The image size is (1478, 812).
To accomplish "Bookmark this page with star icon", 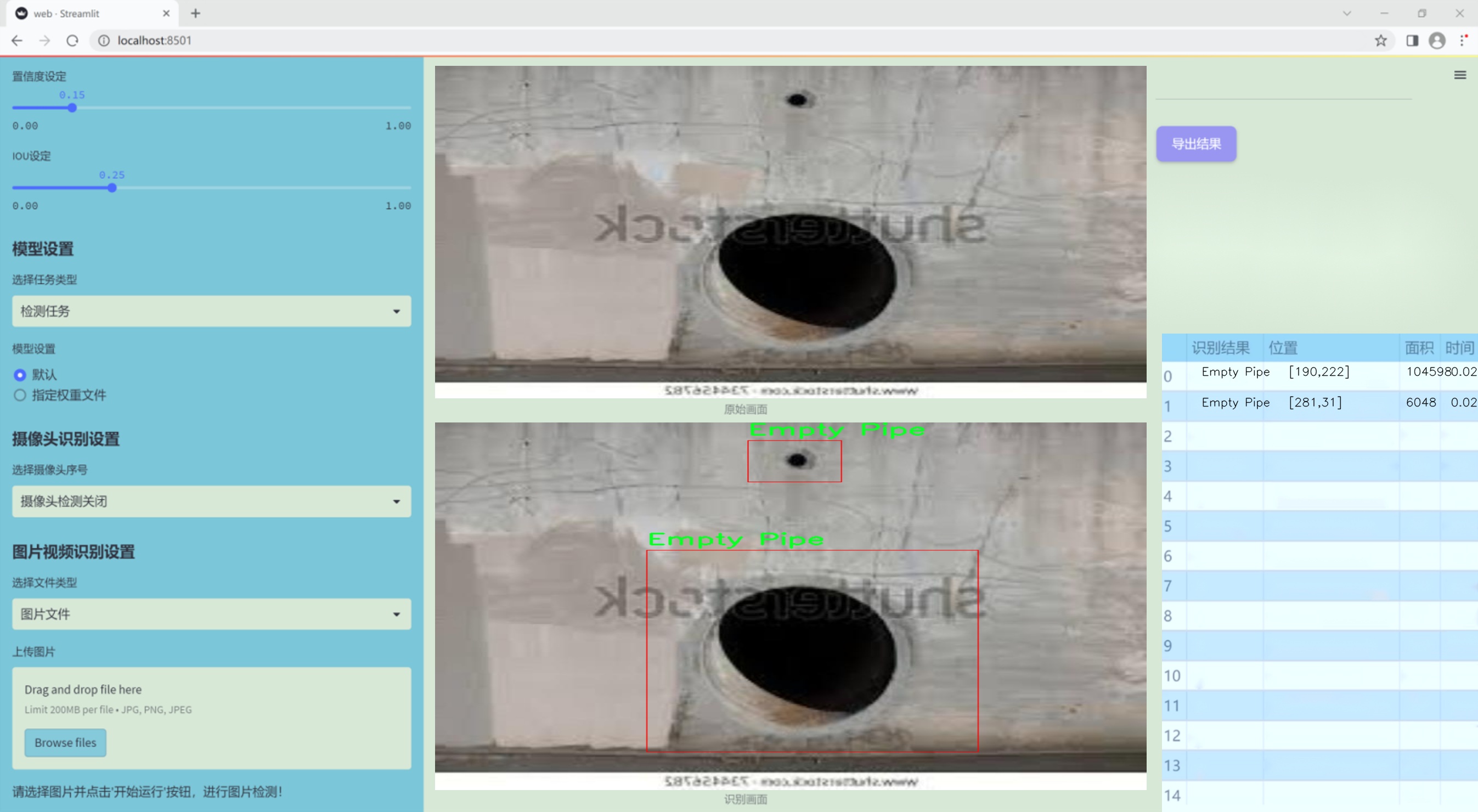I will (1380, 40).
